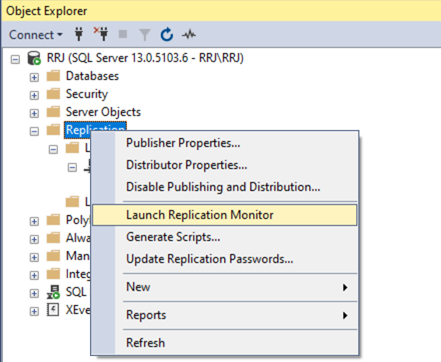Collapse the publication node under Replication subfolder
441x362 pixels.
click(72, 167)
